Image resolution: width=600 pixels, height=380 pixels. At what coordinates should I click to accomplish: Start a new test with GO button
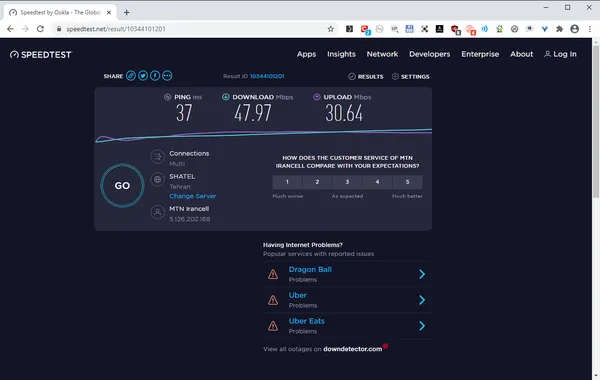pyautogui.click(x=122, y=186)
